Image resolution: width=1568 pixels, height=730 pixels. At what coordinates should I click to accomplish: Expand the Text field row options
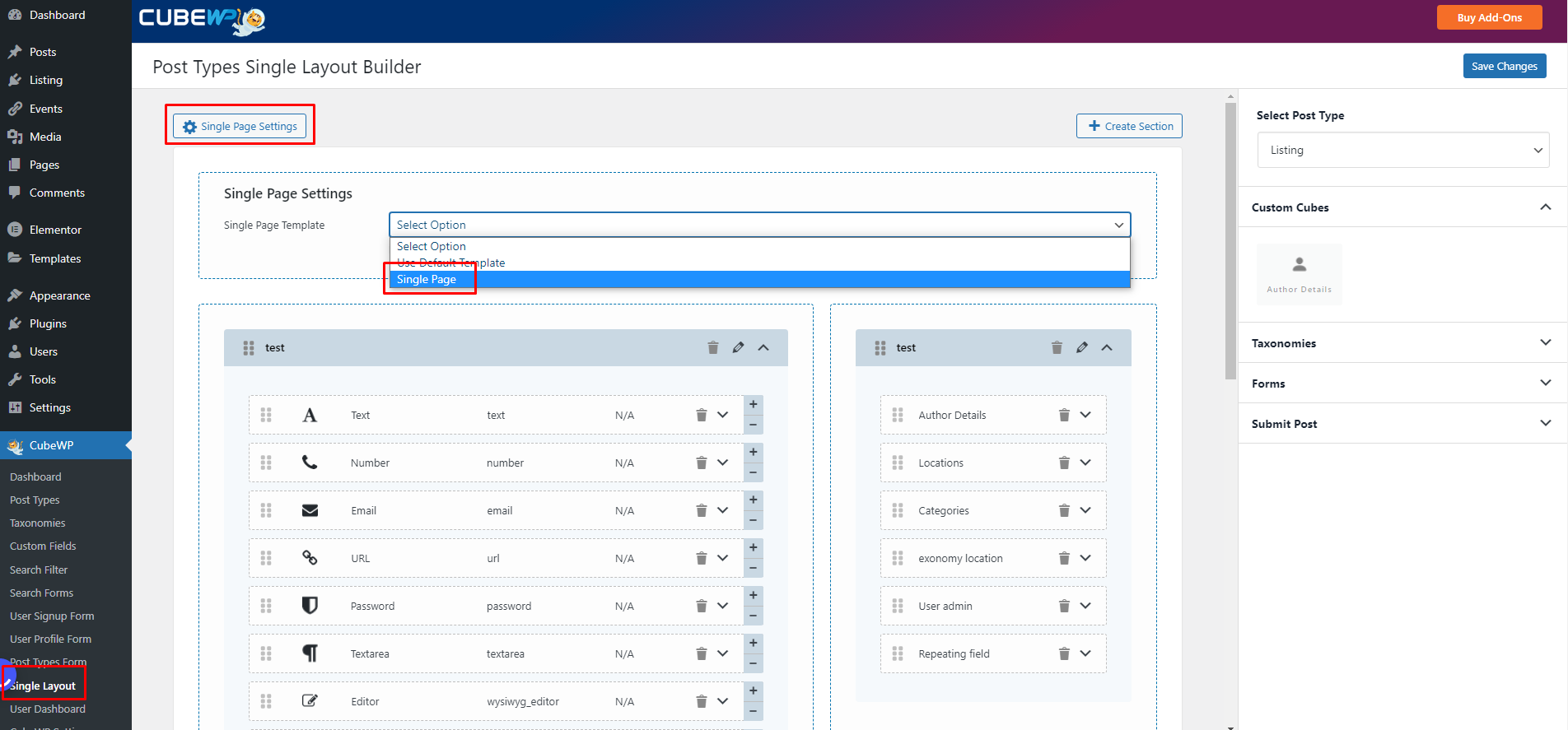(x=723, y=415)
